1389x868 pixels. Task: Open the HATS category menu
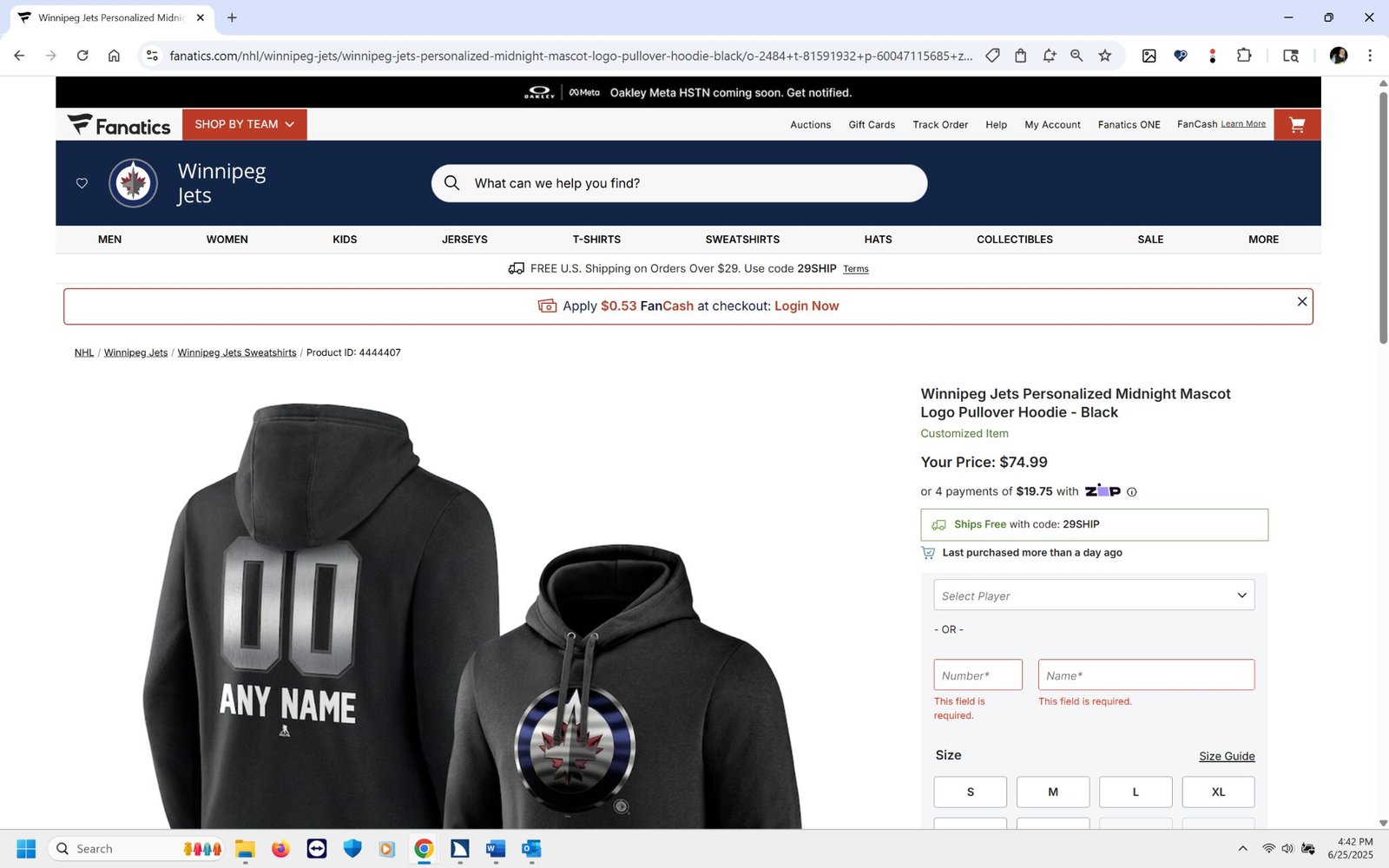coord(878,240)
